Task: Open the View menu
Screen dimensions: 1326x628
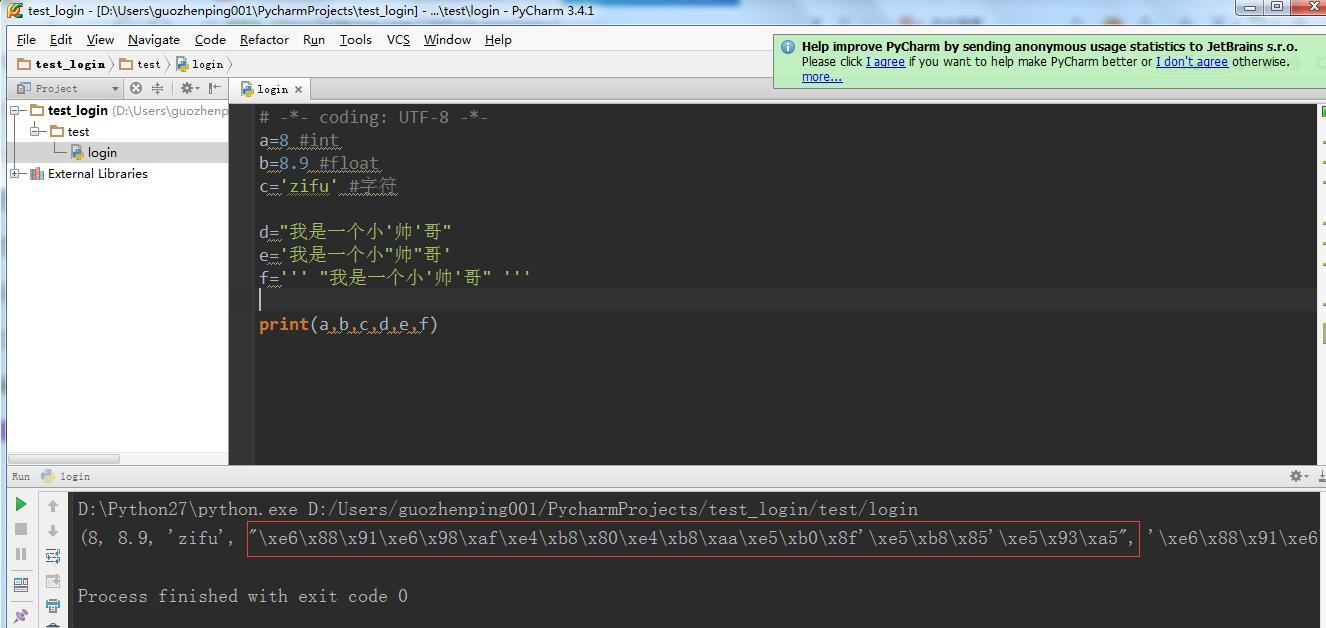Action: 100,39
